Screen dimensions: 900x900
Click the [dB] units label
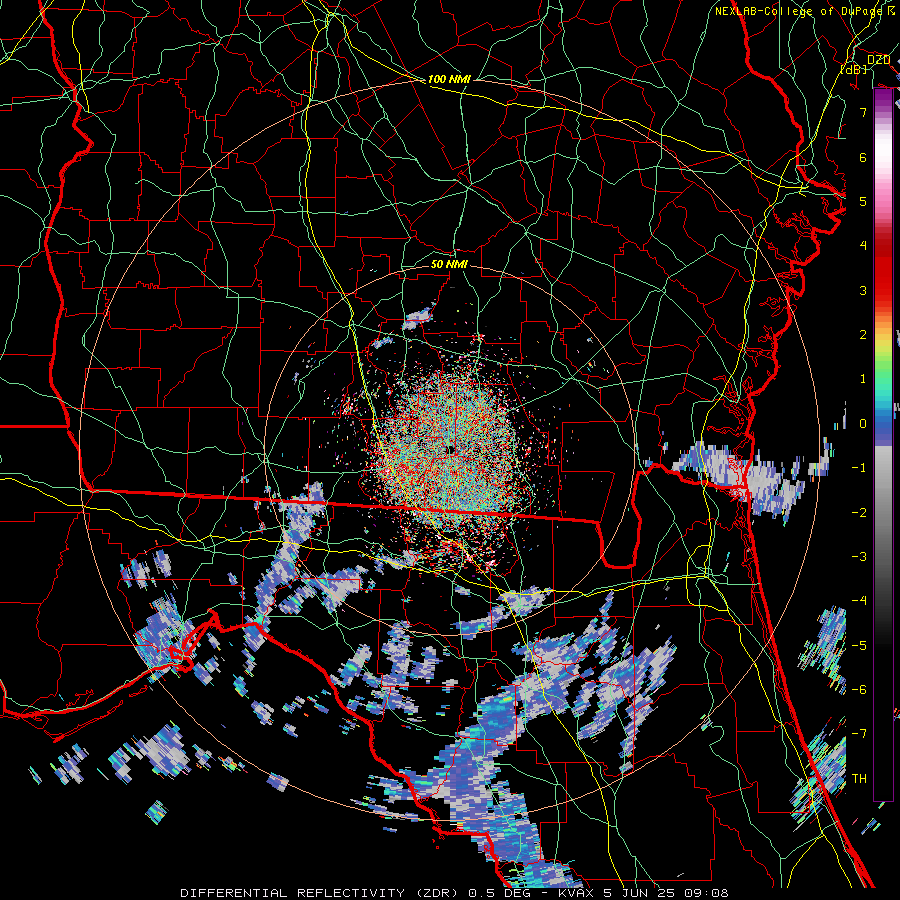[x=854, y=69]
